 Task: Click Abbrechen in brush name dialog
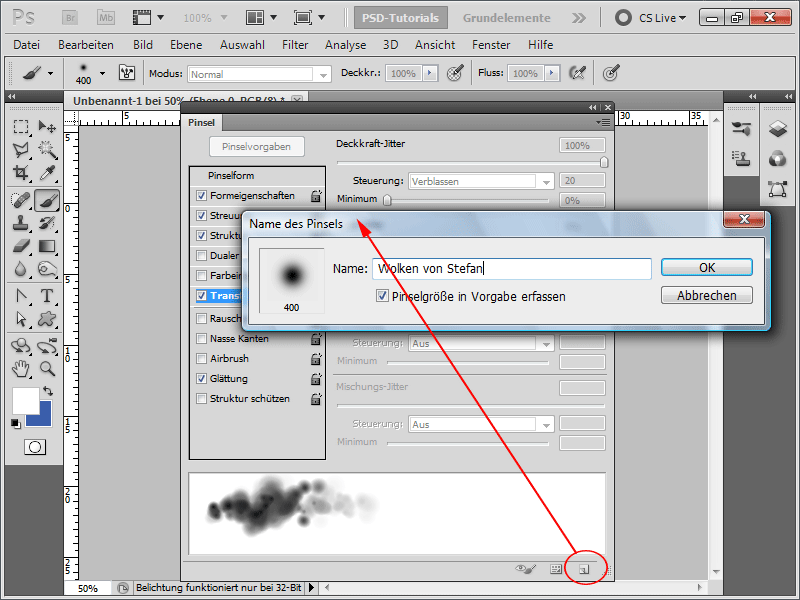click(x=707, y=295)
